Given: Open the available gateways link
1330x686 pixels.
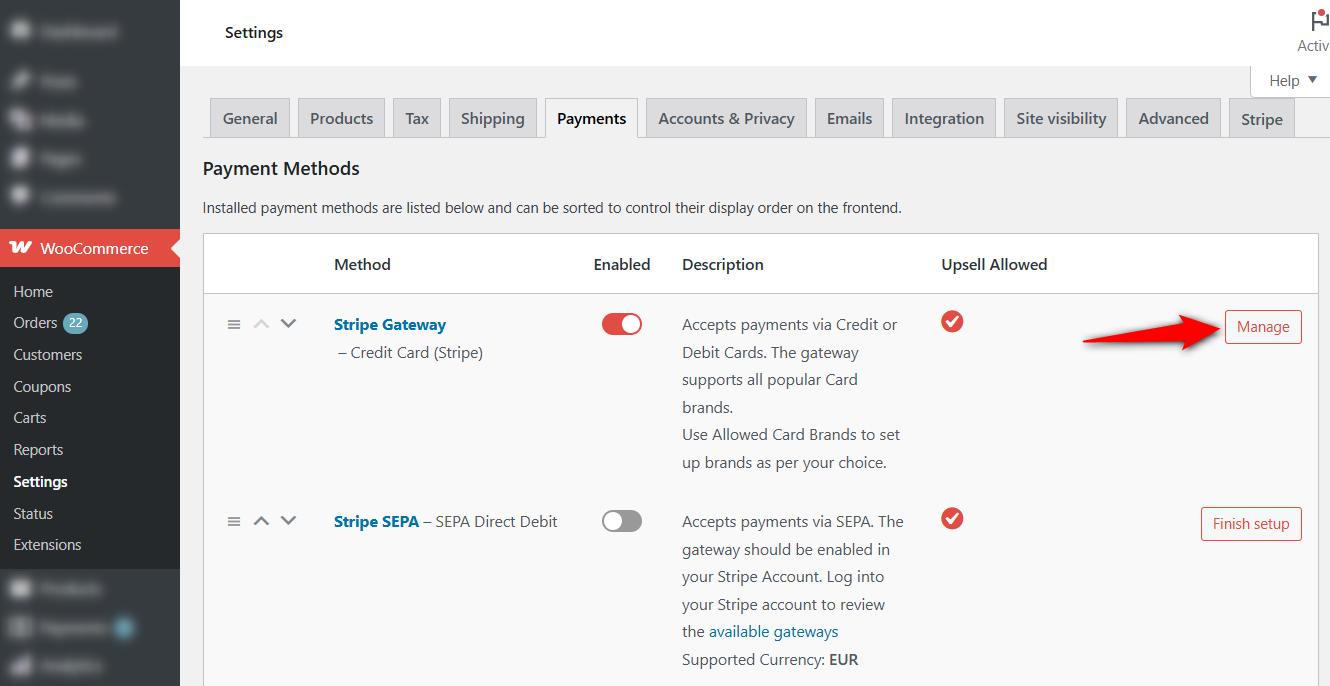Looking at the screenshot, I should click(774, 632).
